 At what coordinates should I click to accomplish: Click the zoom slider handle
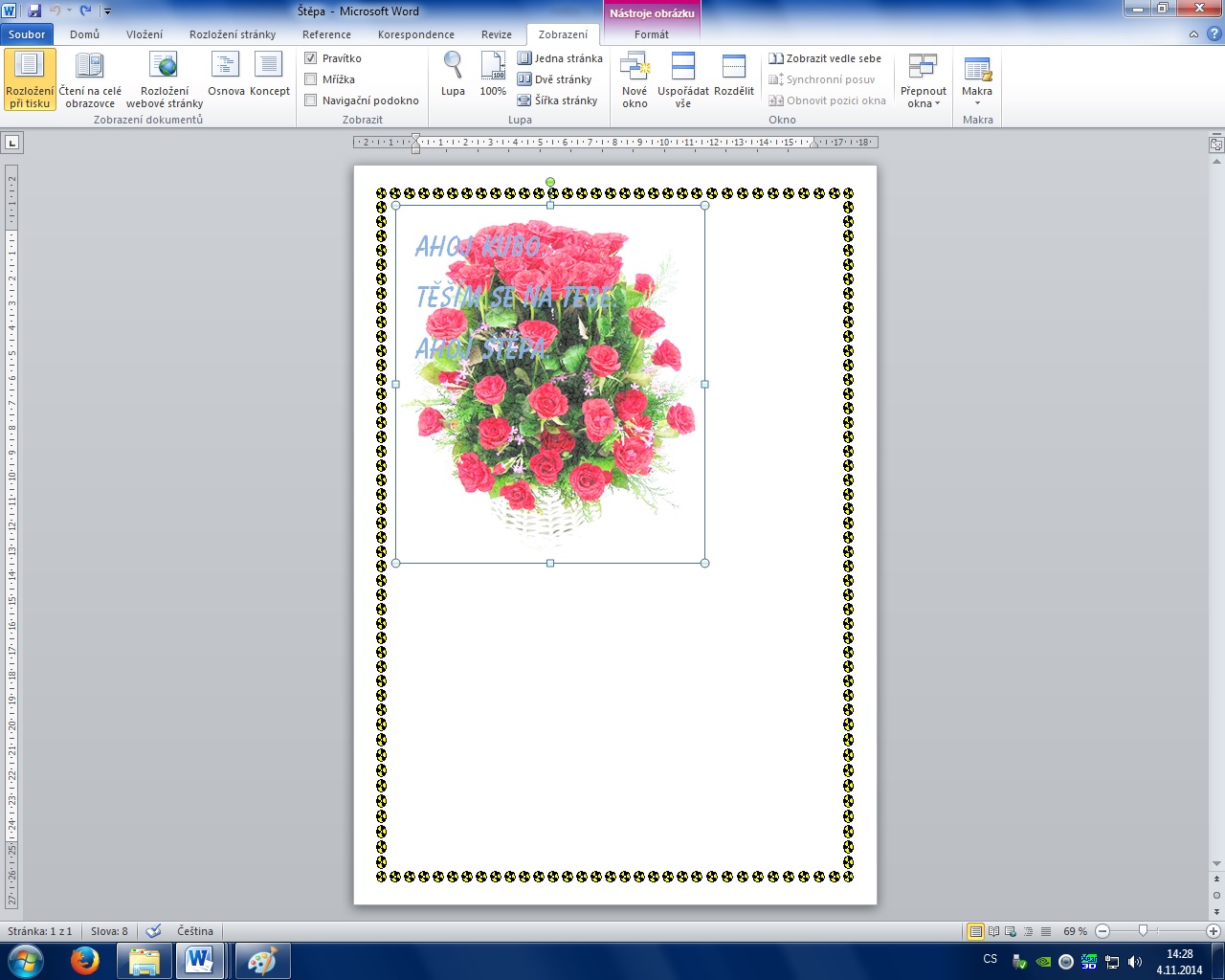[x=1143, y=931]
